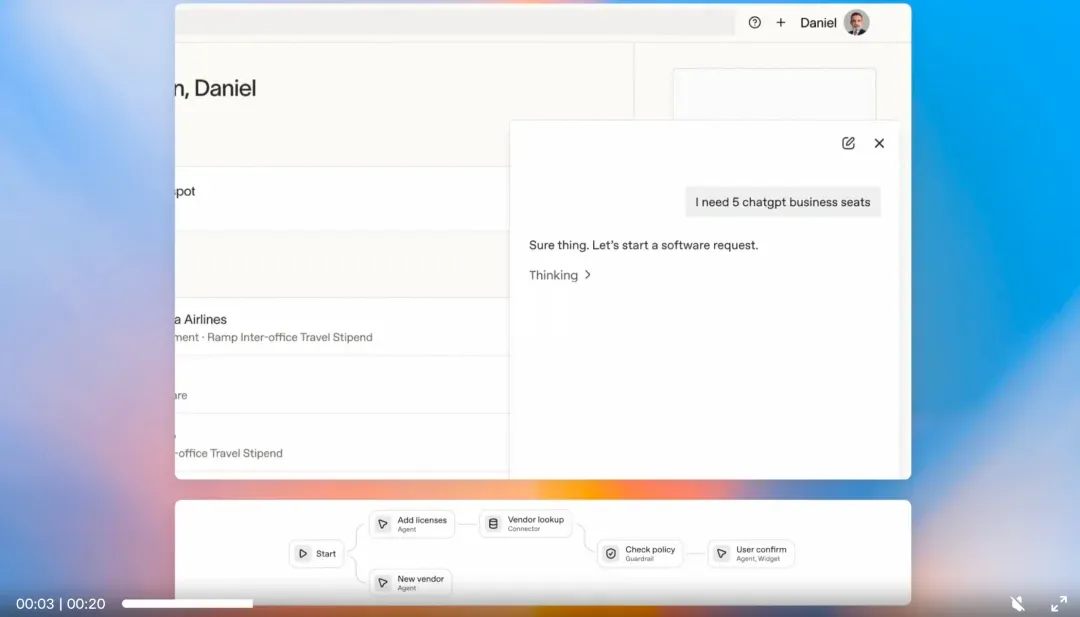Select the Add licenses agent icon
This screenshot has width=1080, height=617.
click(383, 524)
